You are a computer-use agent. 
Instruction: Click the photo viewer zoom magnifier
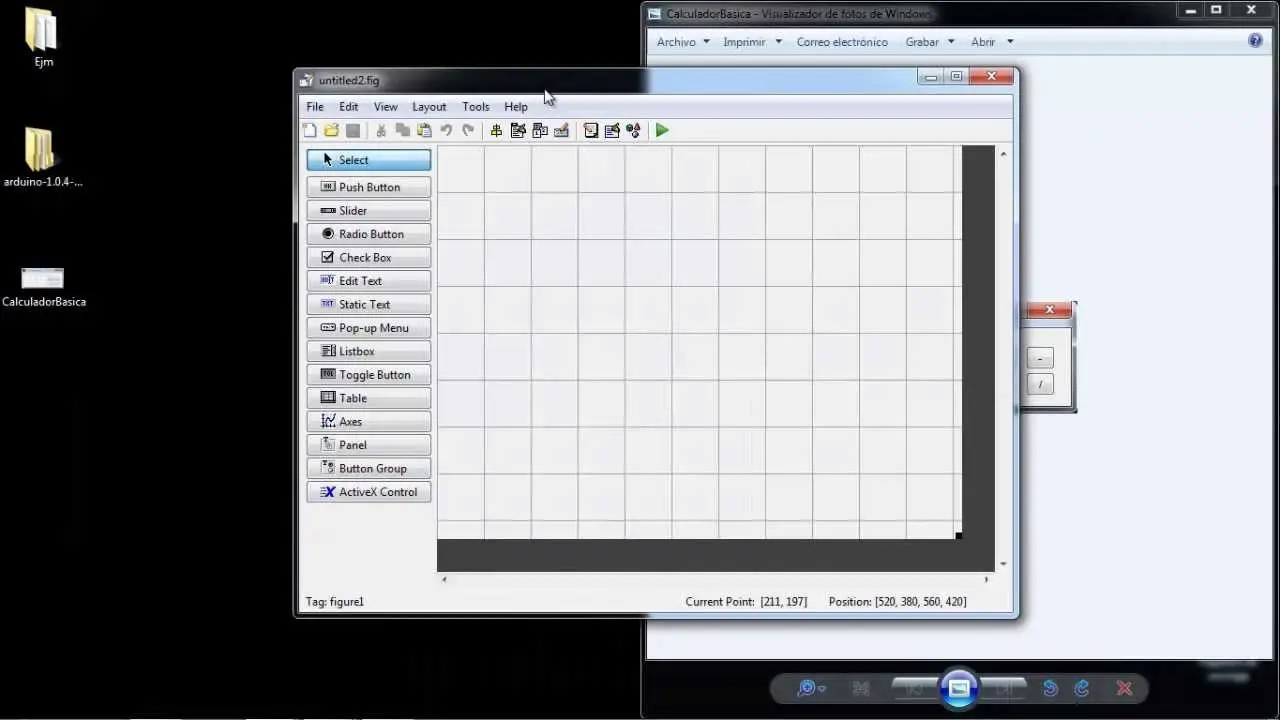pos(810,688)
